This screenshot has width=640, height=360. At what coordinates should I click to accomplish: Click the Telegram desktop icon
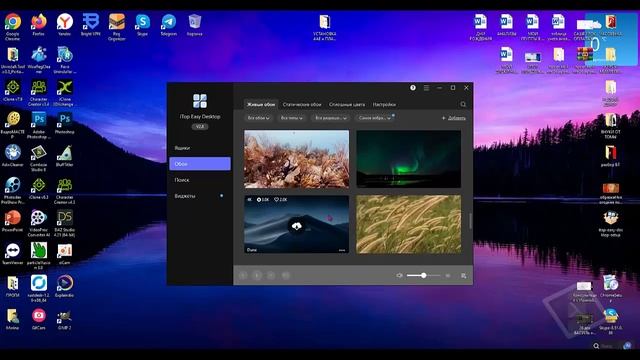click(169, 25)
